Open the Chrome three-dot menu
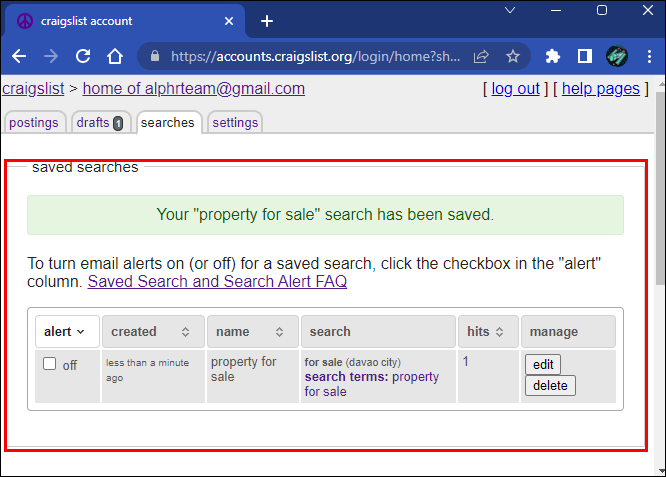Screen dimensions: 666x477 tap(649, 56)
